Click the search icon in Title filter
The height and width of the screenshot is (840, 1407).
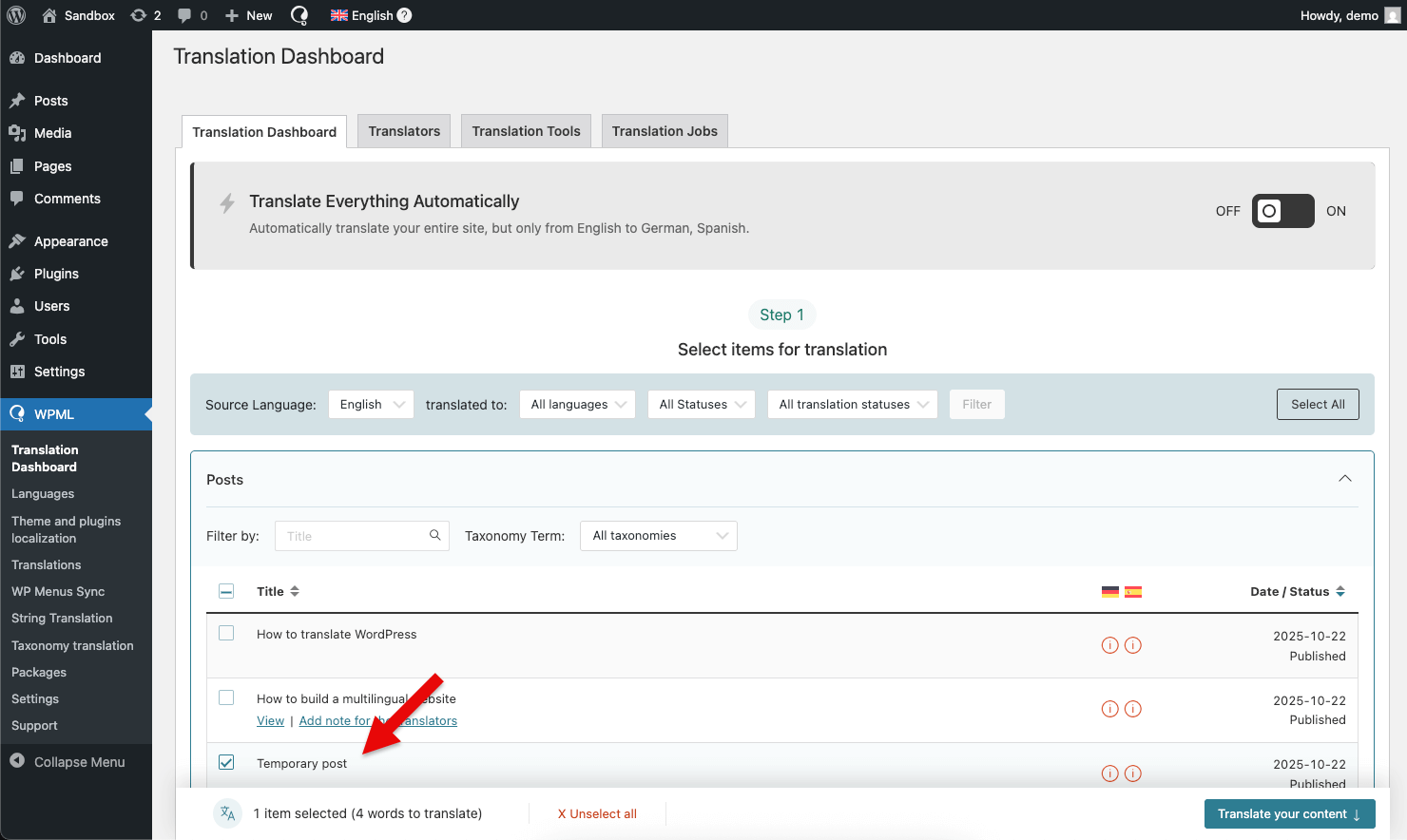434,536
